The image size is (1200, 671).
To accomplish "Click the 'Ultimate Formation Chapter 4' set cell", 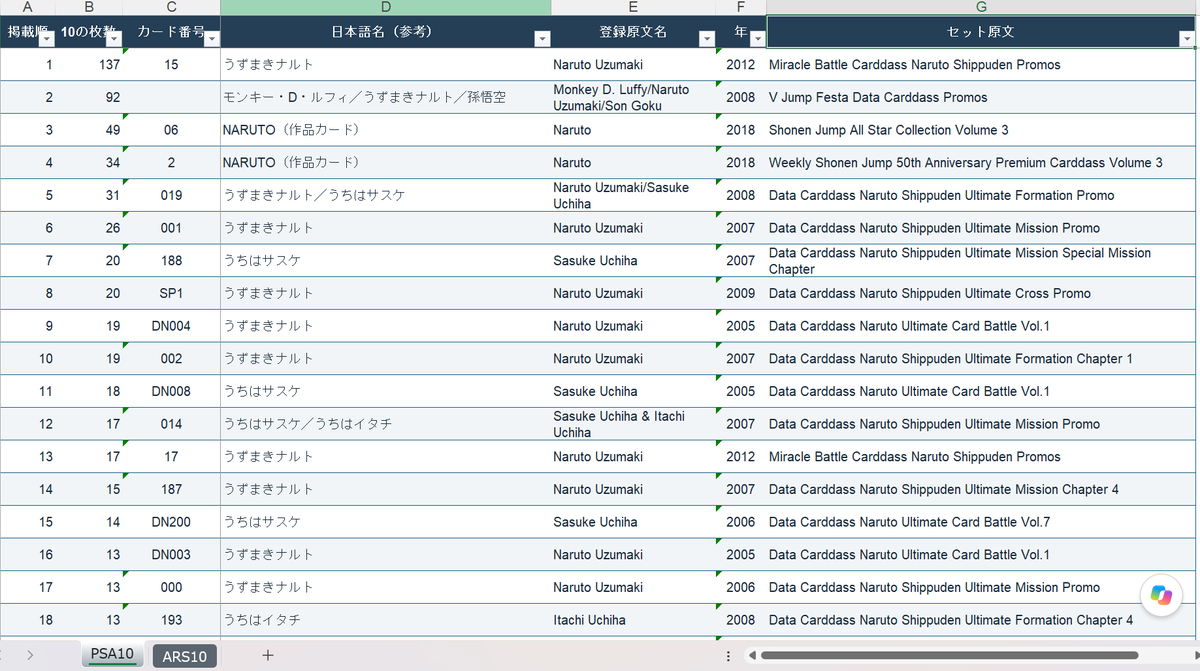I will pyautogui.click(x=981, y=620).
